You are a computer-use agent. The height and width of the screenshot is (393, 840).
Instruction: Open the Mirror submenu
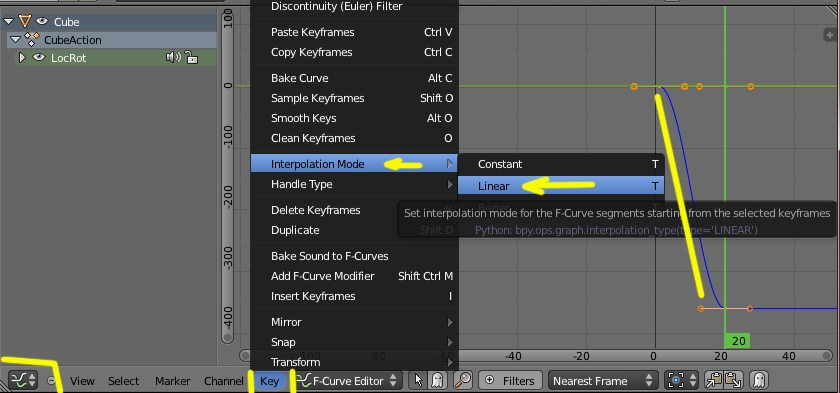pos(355,322)
